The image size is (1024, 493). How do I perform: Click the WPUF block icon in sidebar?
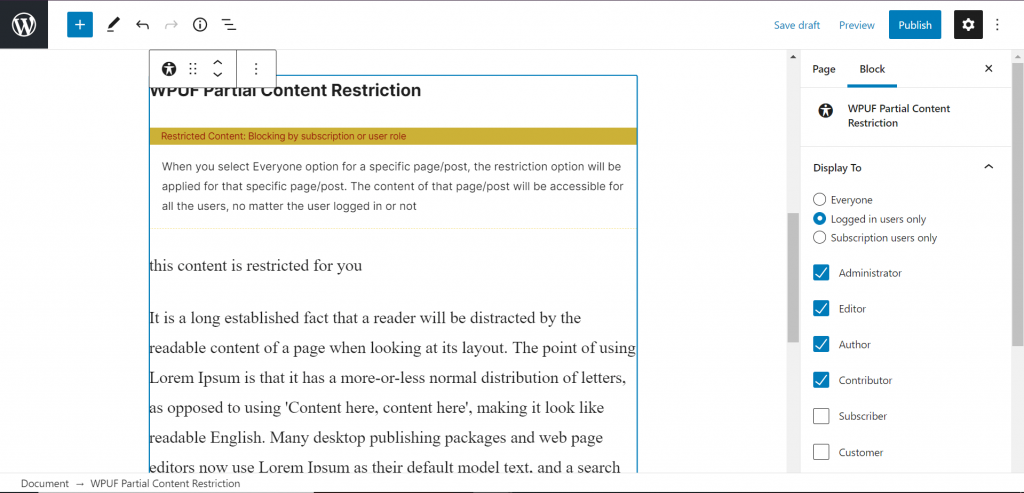pyautogui.click(x=825, y=110)
